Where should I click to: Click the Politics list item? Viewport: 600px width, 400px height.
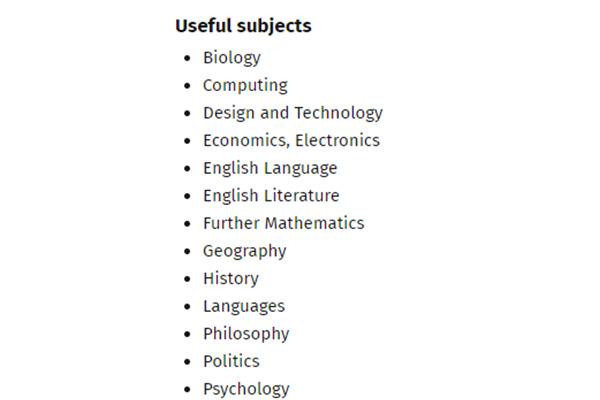tap(232, 361)
